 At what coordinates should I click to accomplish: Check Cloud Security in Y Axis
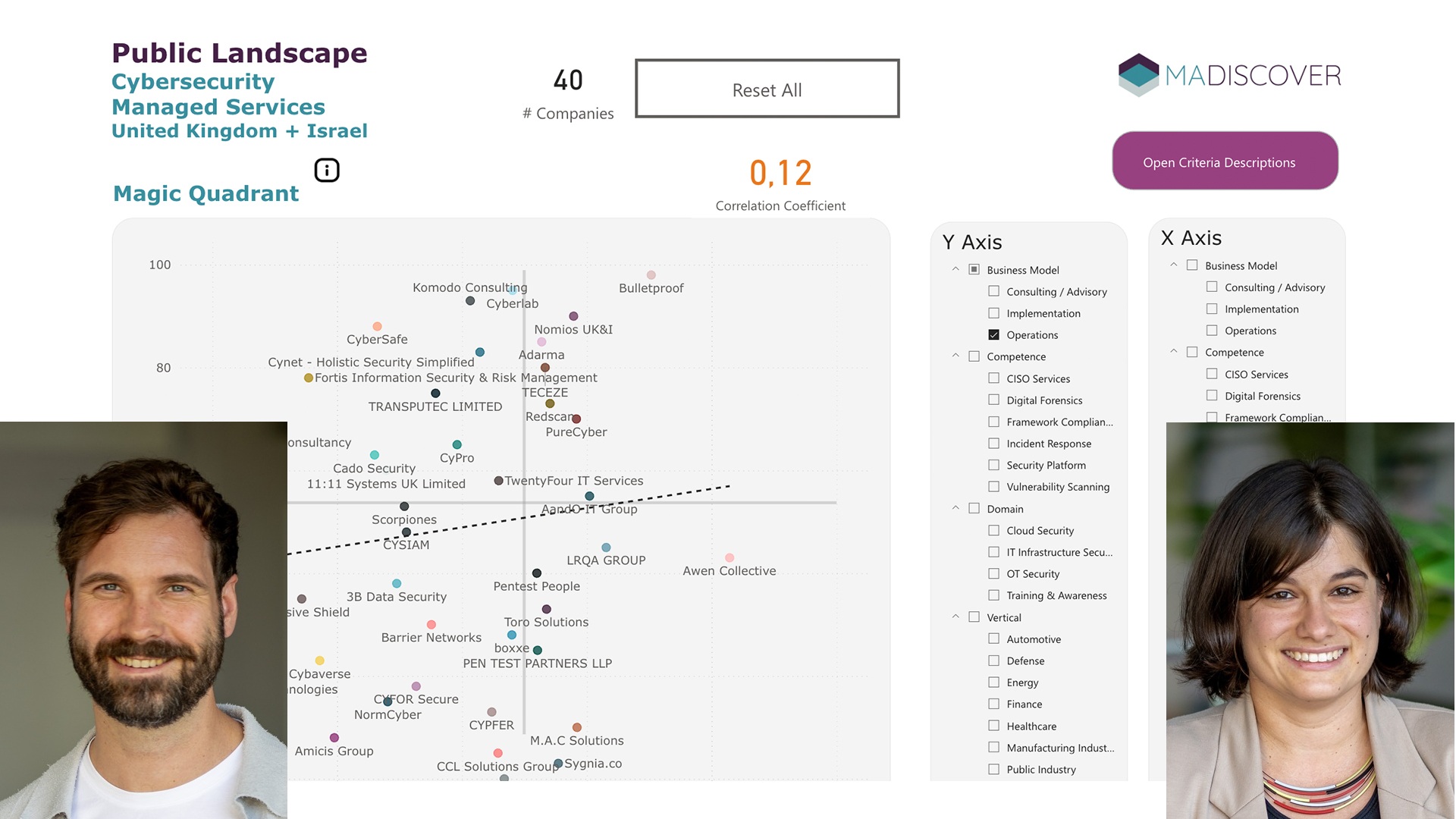point(993,531)
